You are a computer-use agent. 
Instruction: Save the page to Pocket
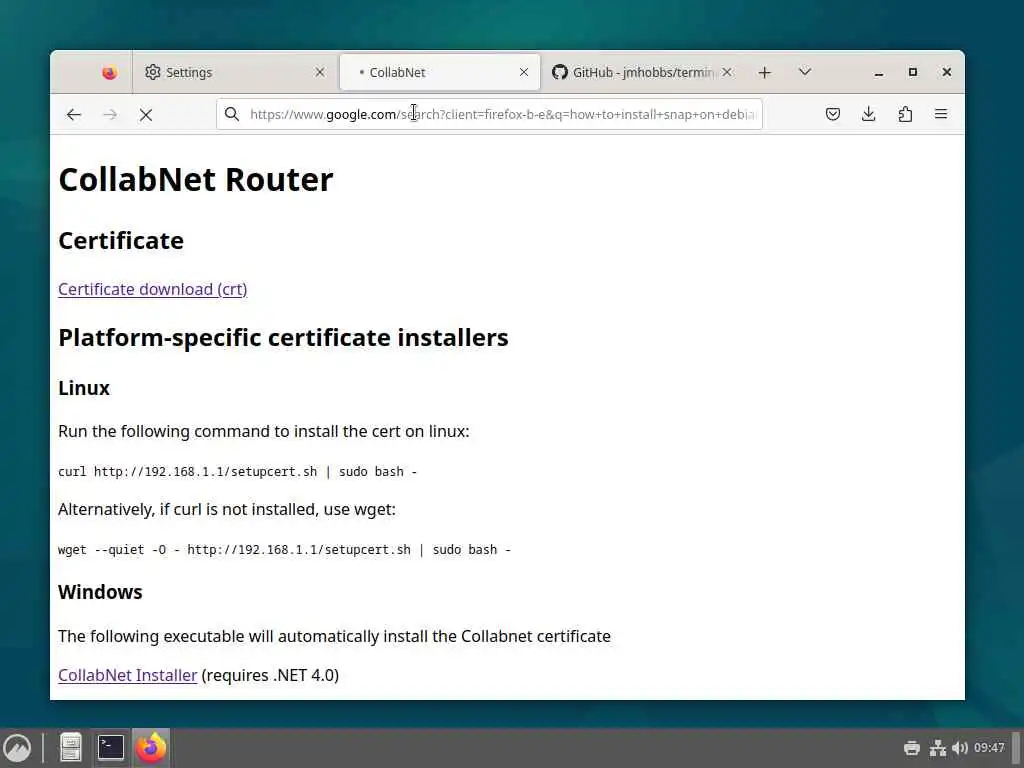(x=833, y=114)
